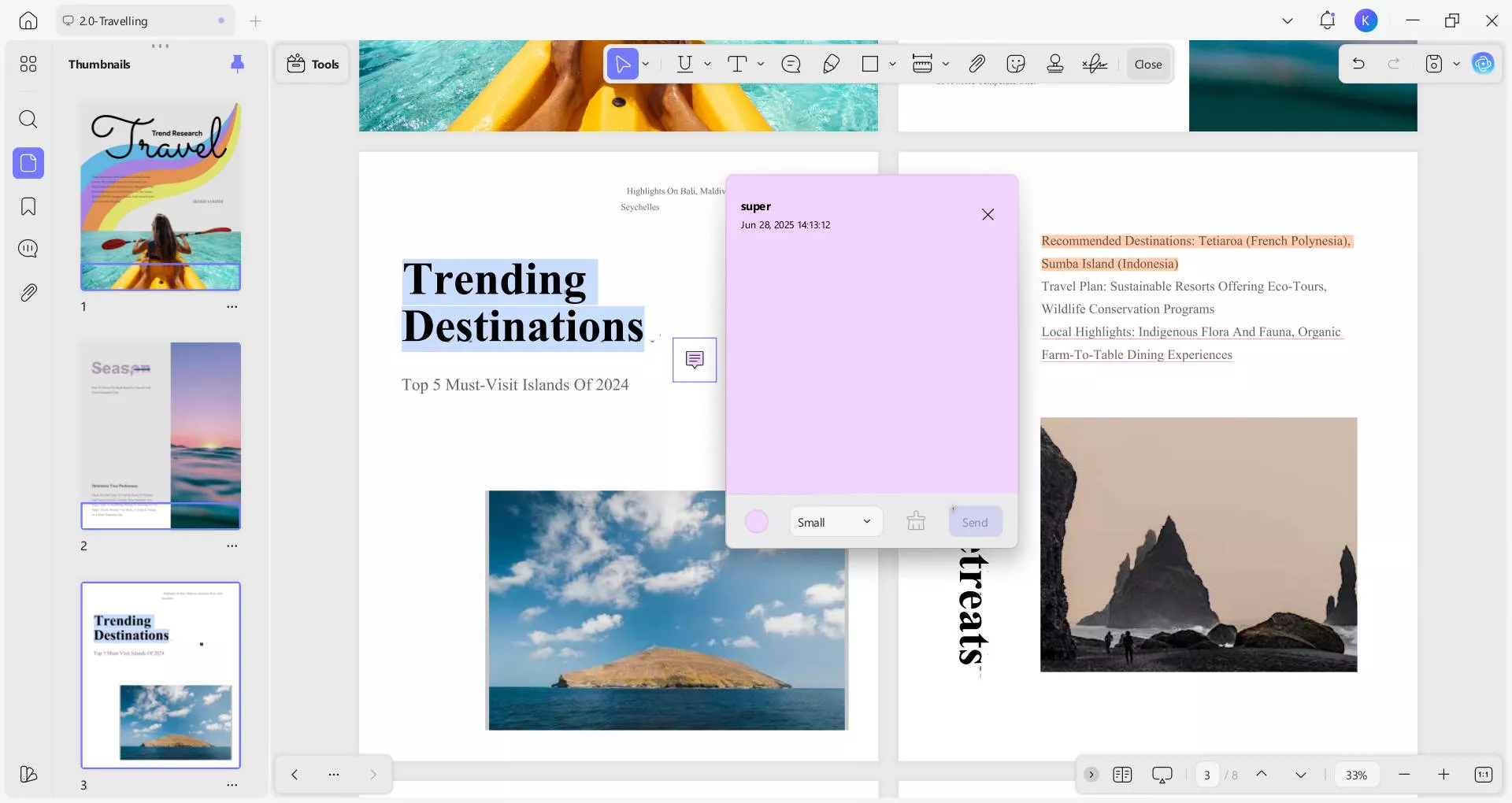Expand the Small font size dropdown

pos(836,522)
